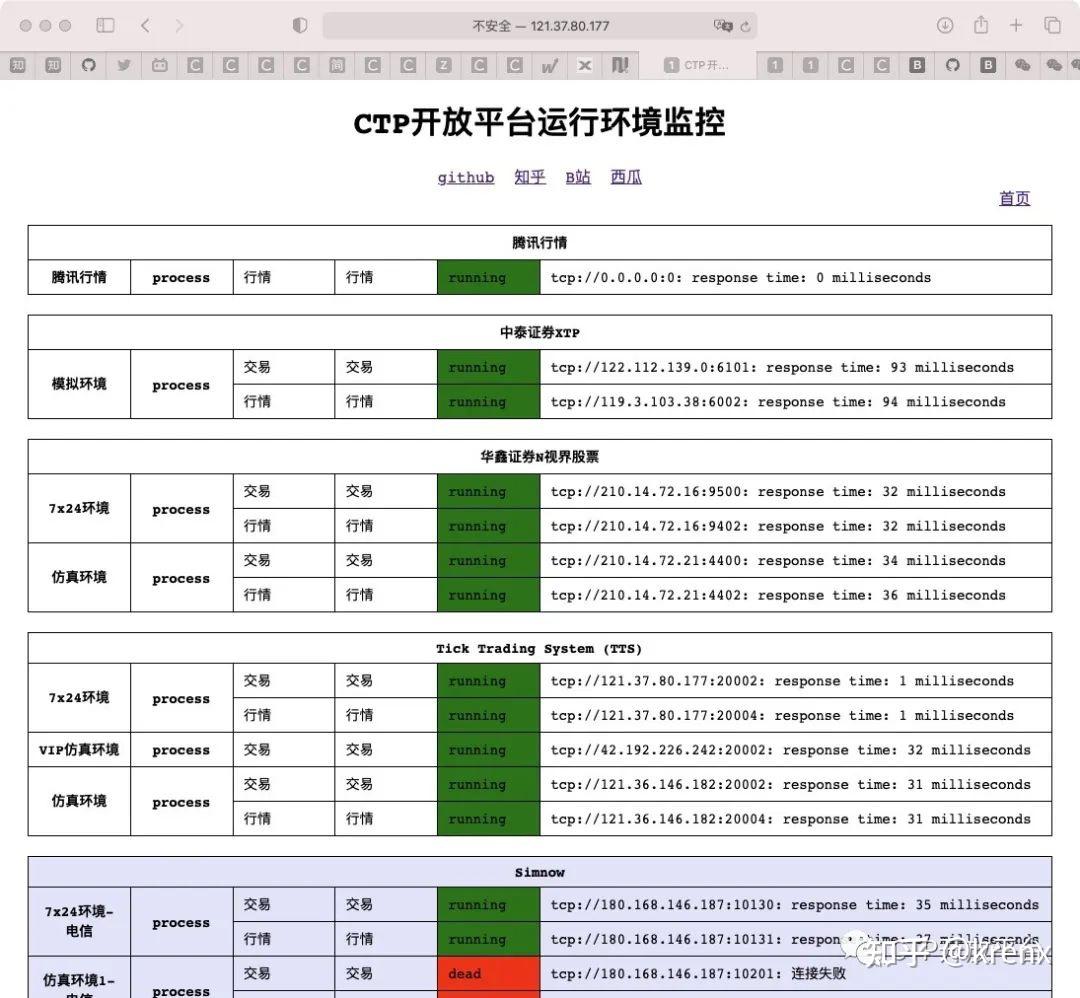The width and height of the screenshot is (1080, 998).
Task: Click 仿真环境 cell in TTS table
Action: click(79, 801)
